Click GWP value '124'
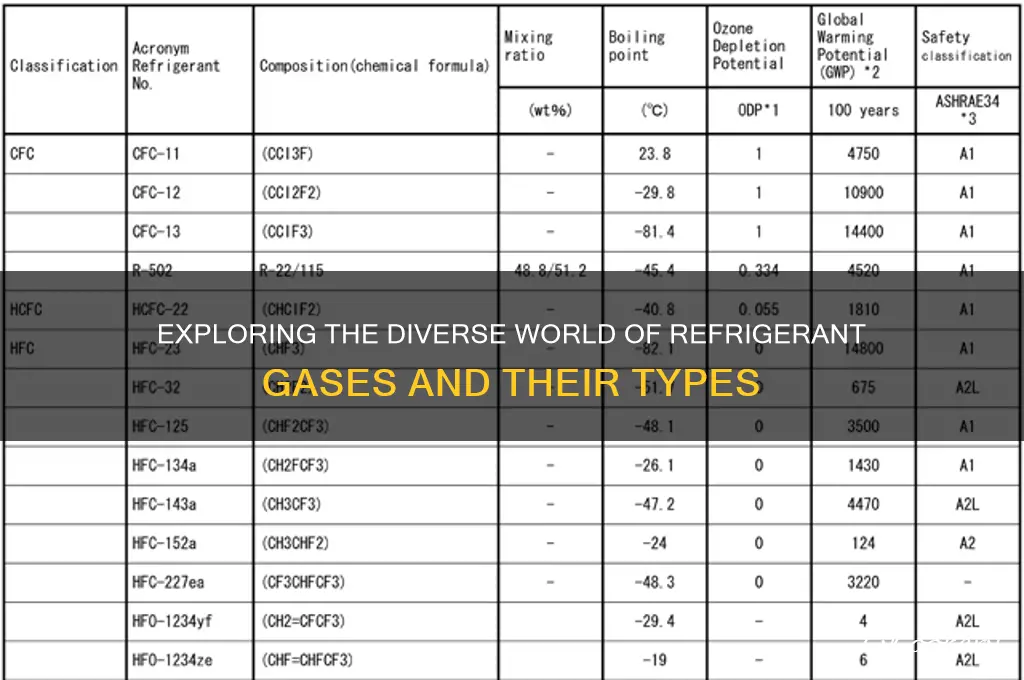The width and height of the screenshot is (1024, 680). [863, 543]
